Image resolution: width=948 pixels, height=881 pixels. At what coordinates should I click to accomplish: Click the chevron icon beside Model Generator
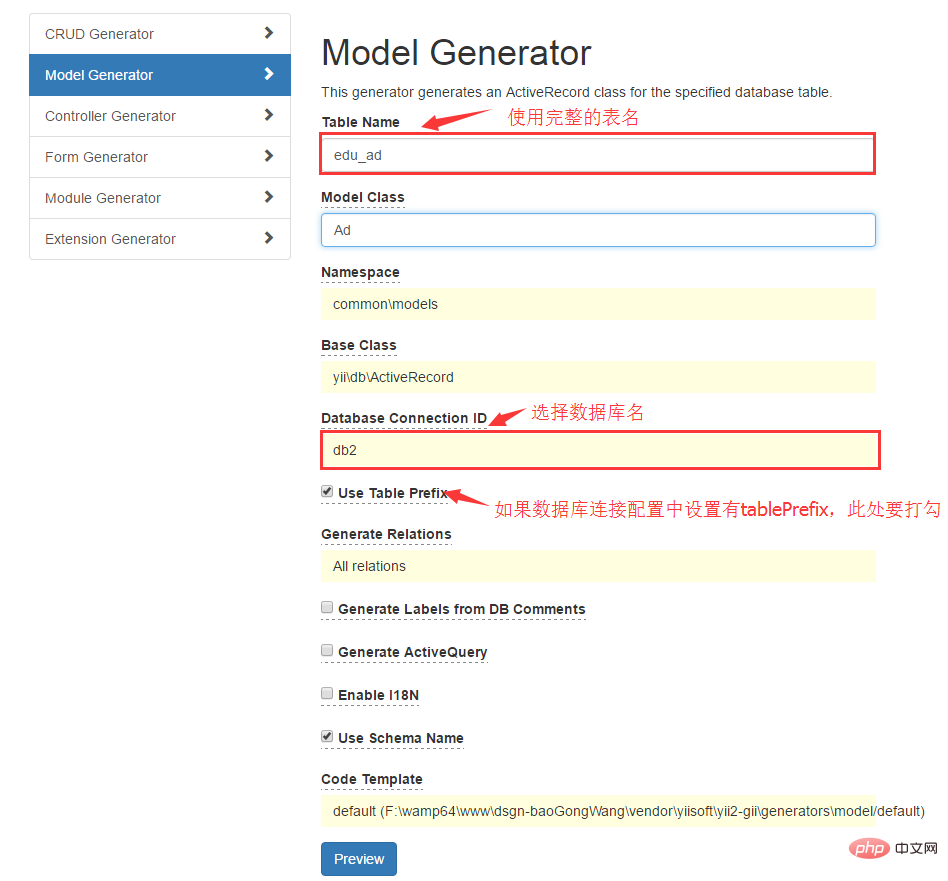(268, 74)
